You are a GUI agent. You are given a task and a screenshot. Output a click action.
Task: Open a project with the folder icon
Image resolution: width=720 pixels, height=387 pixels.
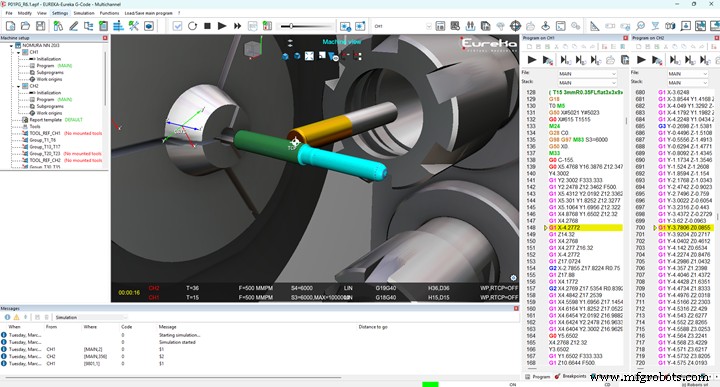tap(25, 26)
